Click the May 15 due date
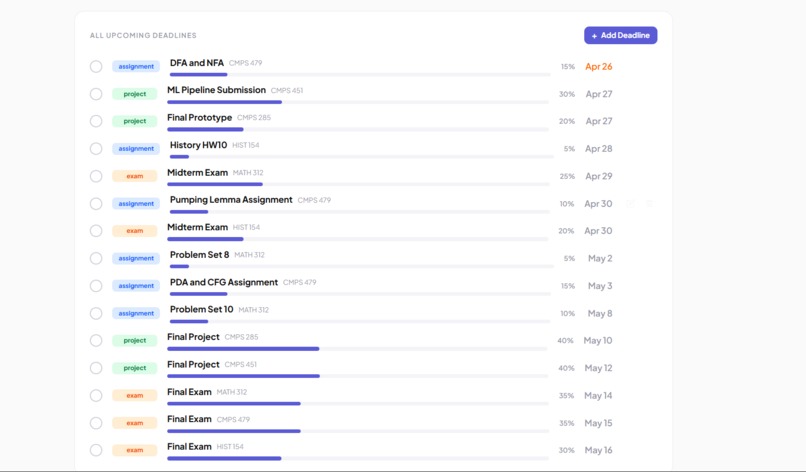806x472 pixels. pos(598,423)
